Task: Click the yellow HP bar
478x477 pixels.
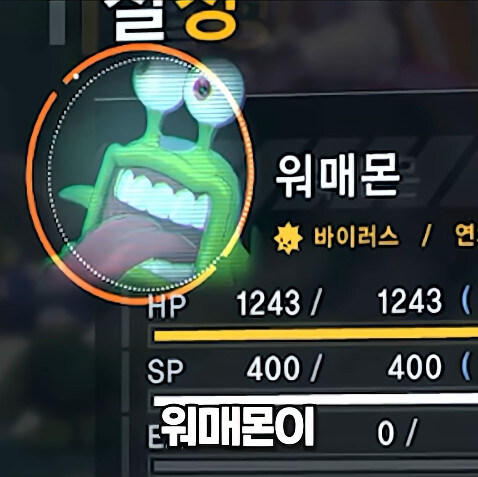Action: click(x=316, y=334)
